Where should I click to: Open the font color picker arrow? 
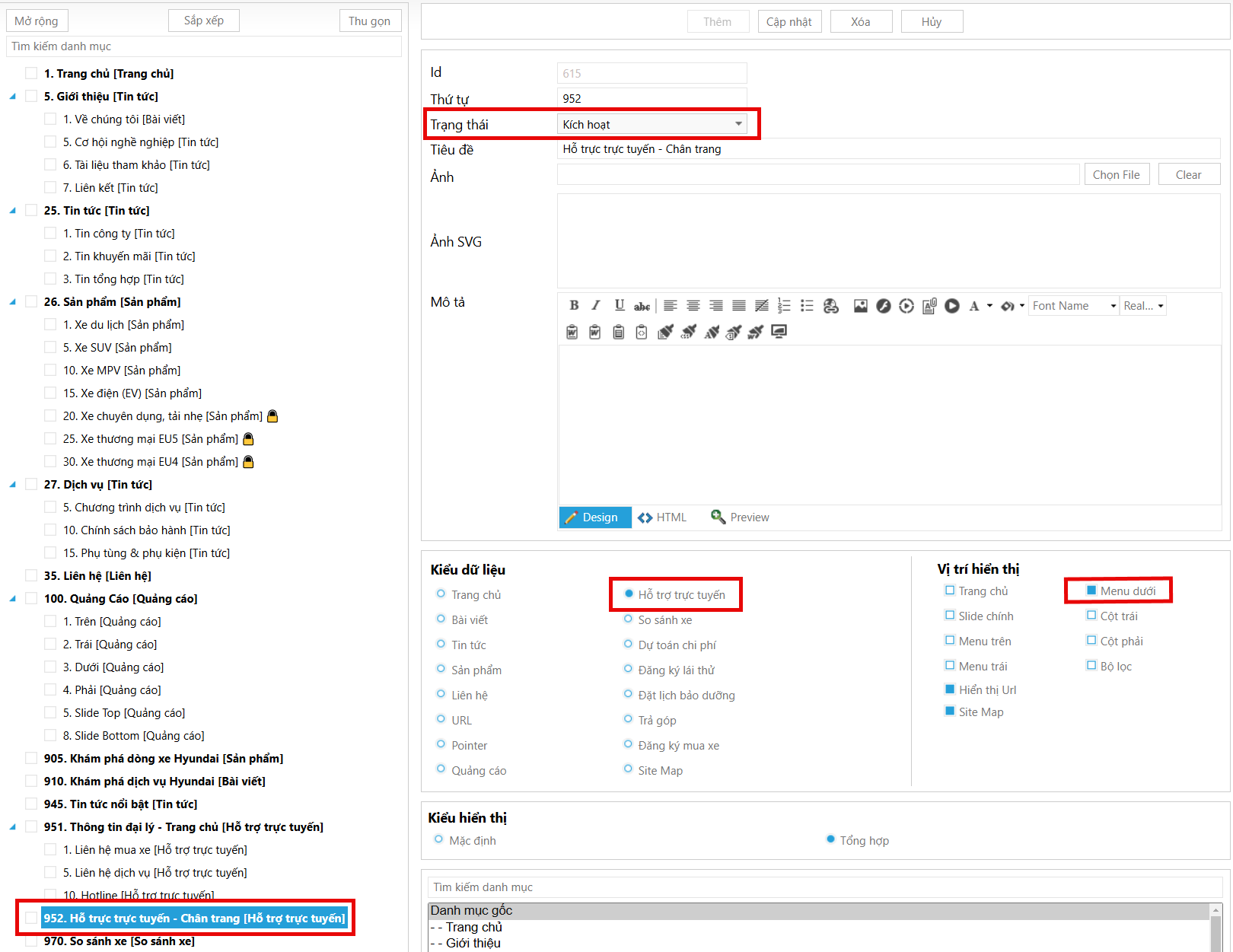click(989, 306)
